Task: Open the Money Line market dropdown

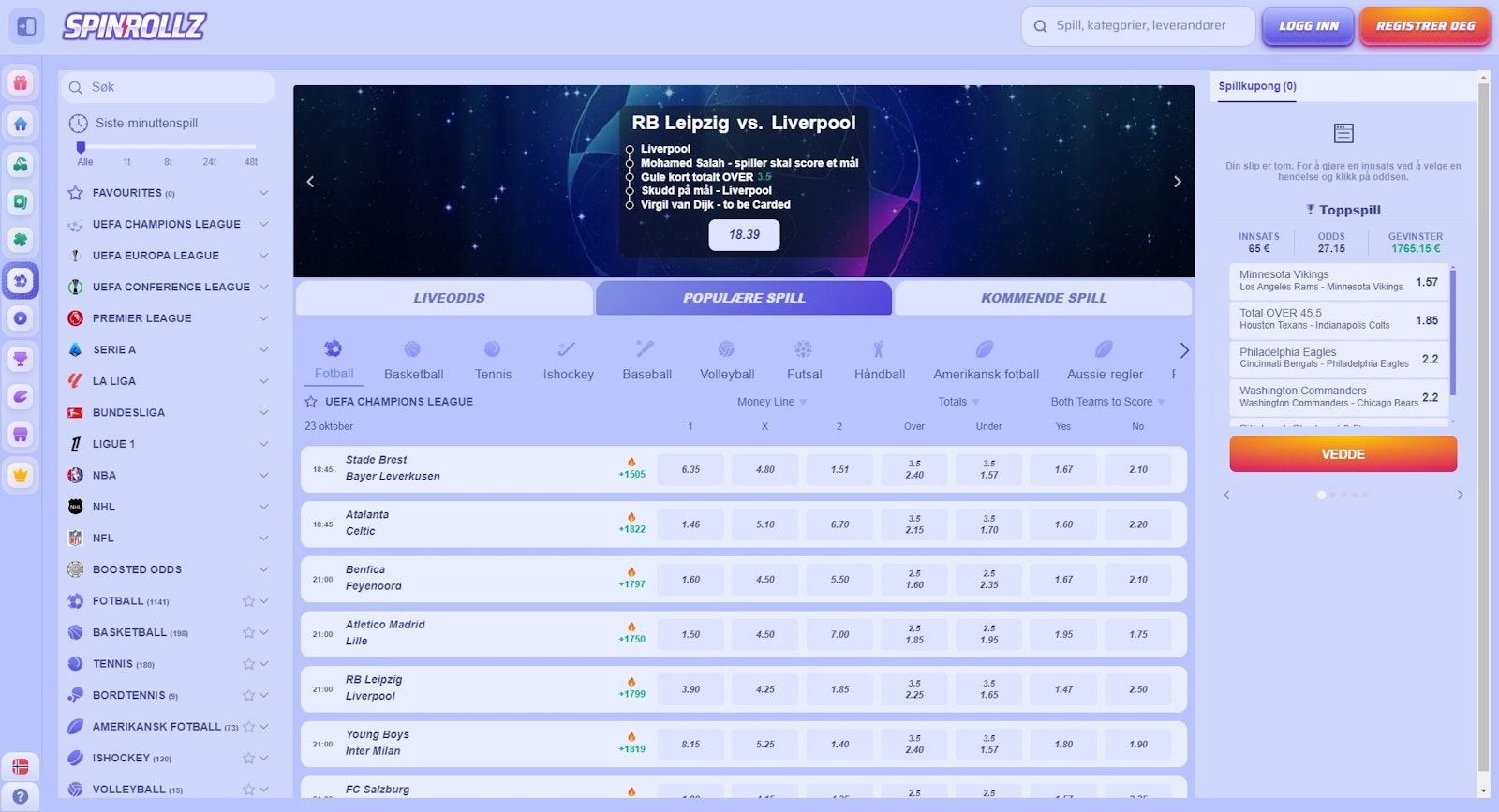Action: tap(772, 402)
